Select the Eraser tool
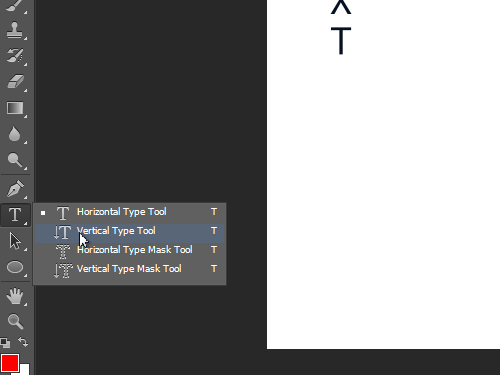The height and width of the screenshot is (375, 500). click(x=15, y=82)
